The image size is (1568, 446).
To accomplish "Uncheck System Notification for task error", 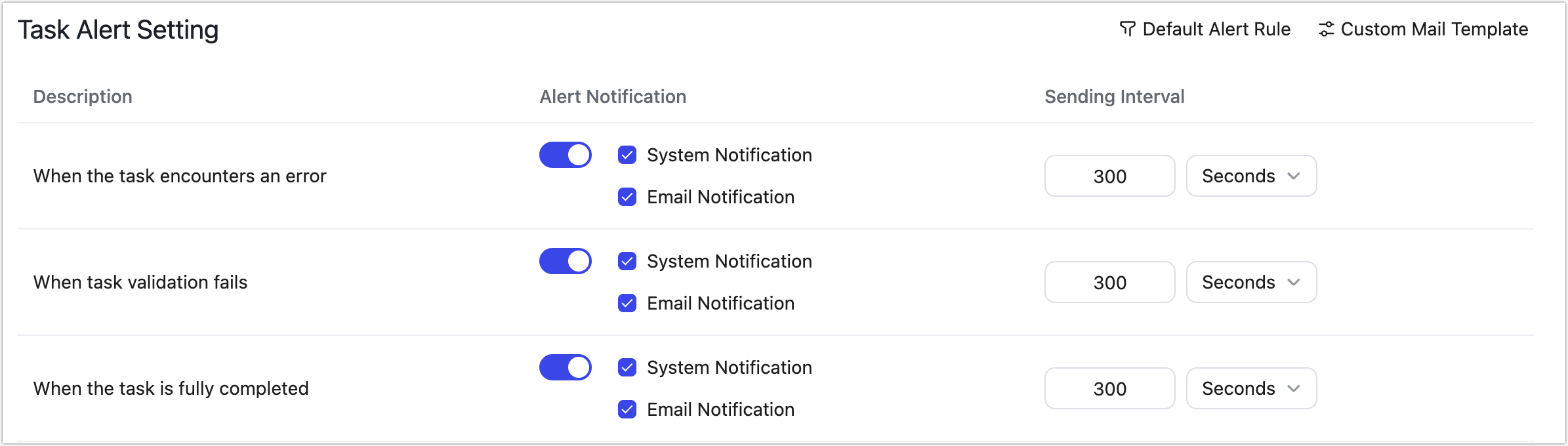I will (x=627, y=155).
